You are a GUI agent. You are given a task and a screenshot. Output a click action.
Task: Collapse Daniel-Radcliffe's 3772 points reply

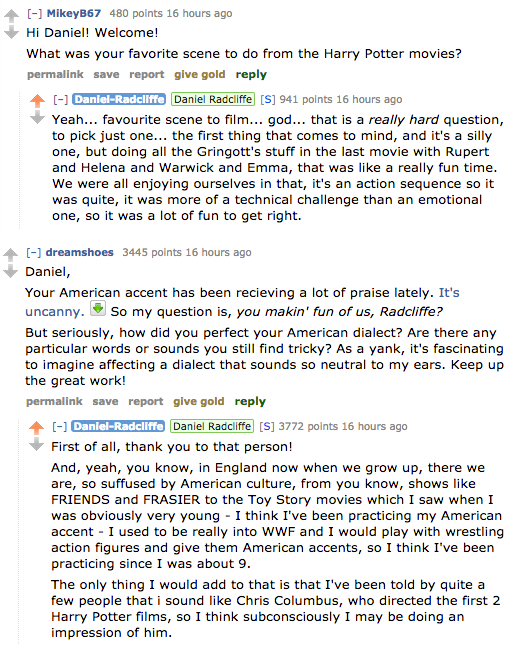pos(60,427)
